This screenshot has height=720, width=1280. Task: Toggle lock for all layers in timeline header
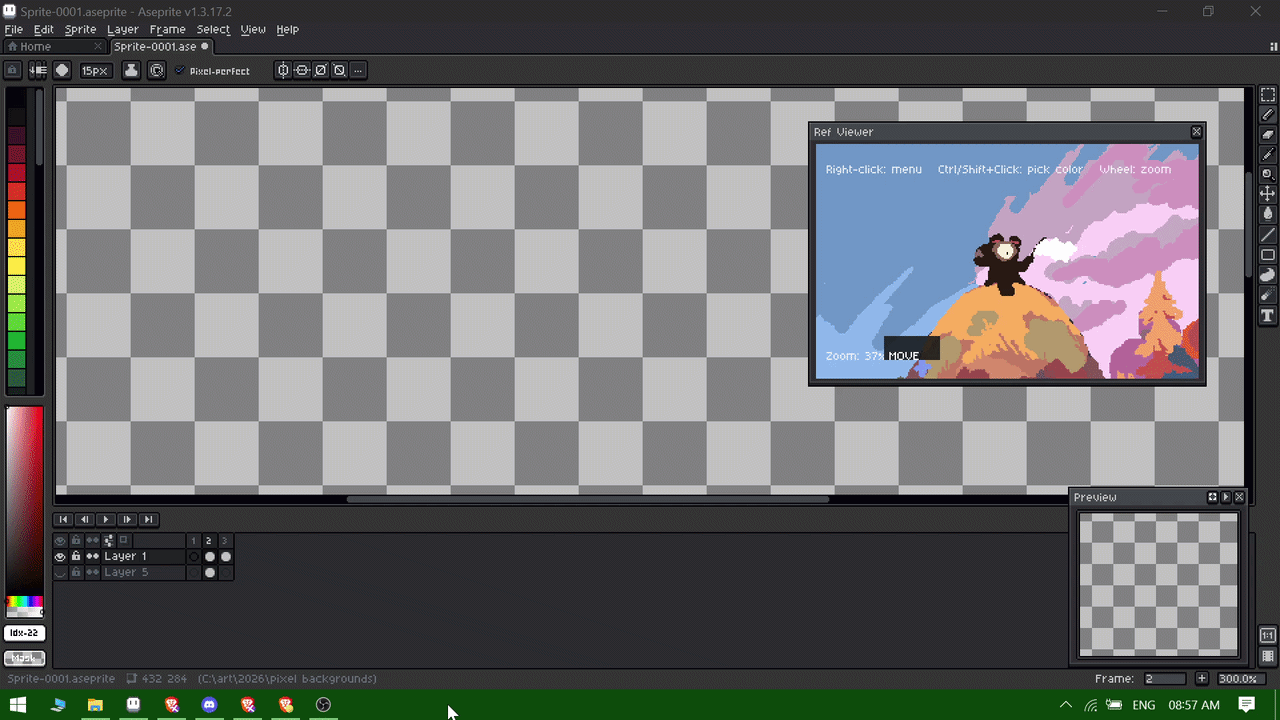[x=76, y=540]
